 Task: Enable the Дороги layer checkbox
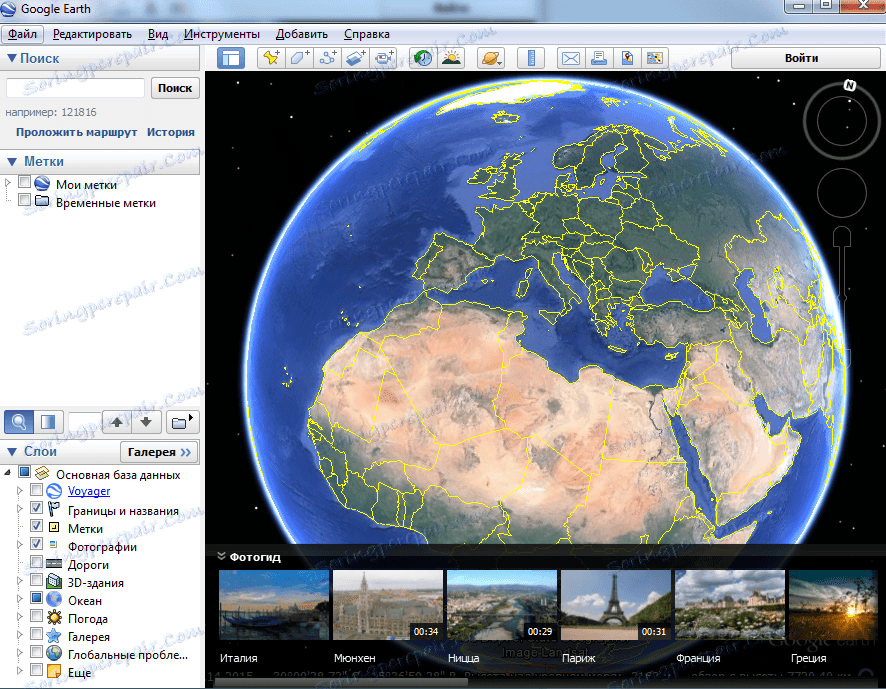coord(37,562)
